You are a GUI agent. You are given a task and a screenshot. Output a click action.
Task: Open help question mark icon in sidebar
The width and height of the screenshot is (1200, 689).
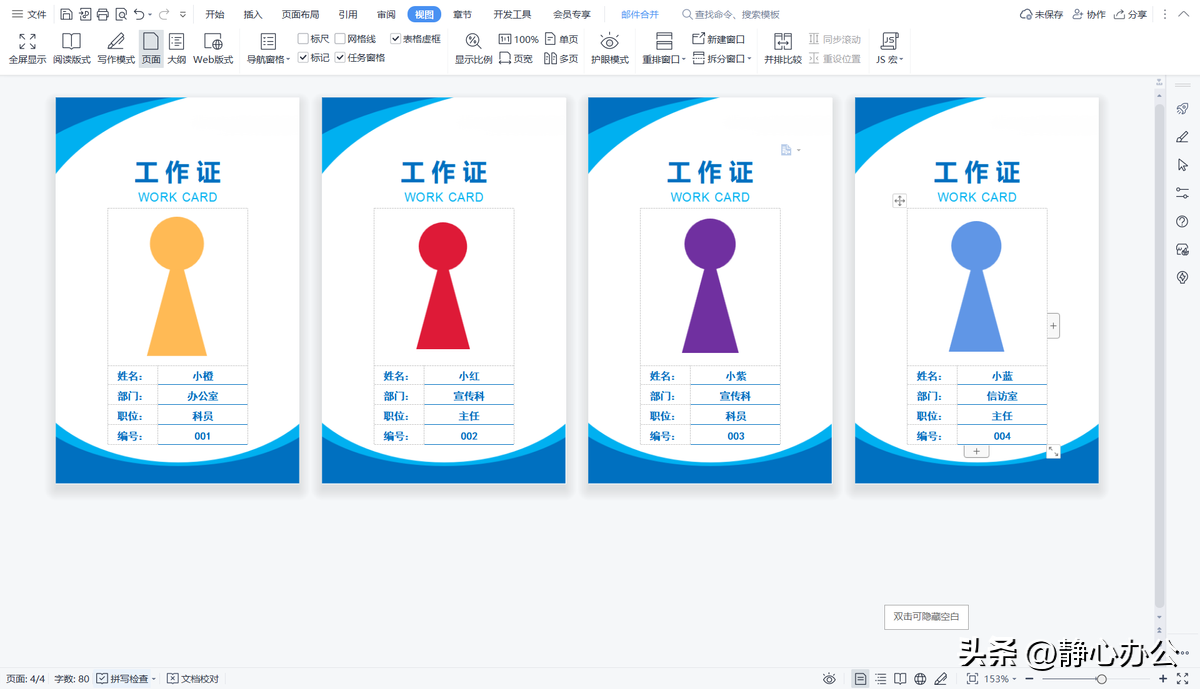tap(1182, 221)
